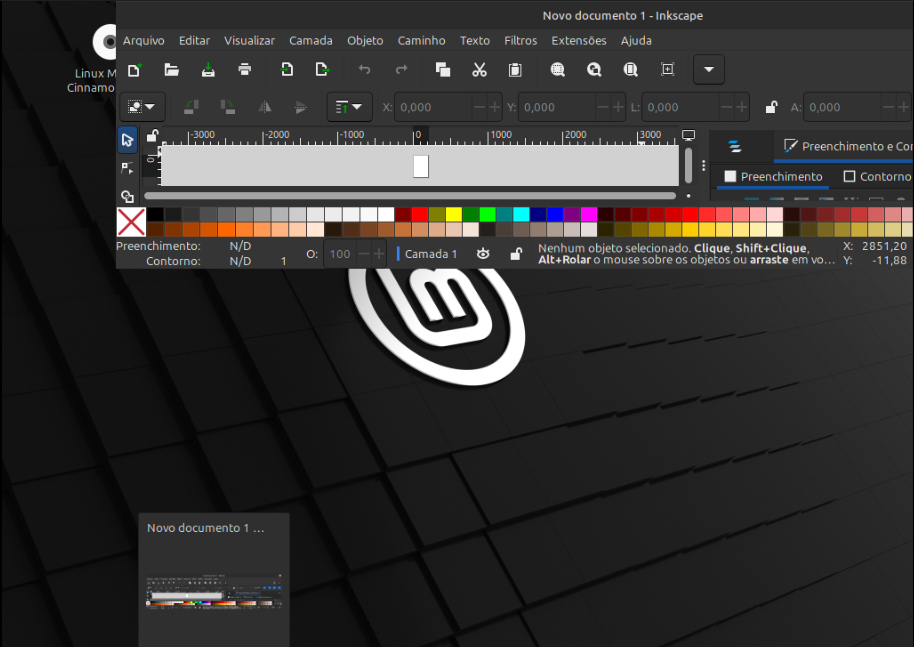Click the display mode monitor icon
Screen dimensions: 914x647
point(688,136)
